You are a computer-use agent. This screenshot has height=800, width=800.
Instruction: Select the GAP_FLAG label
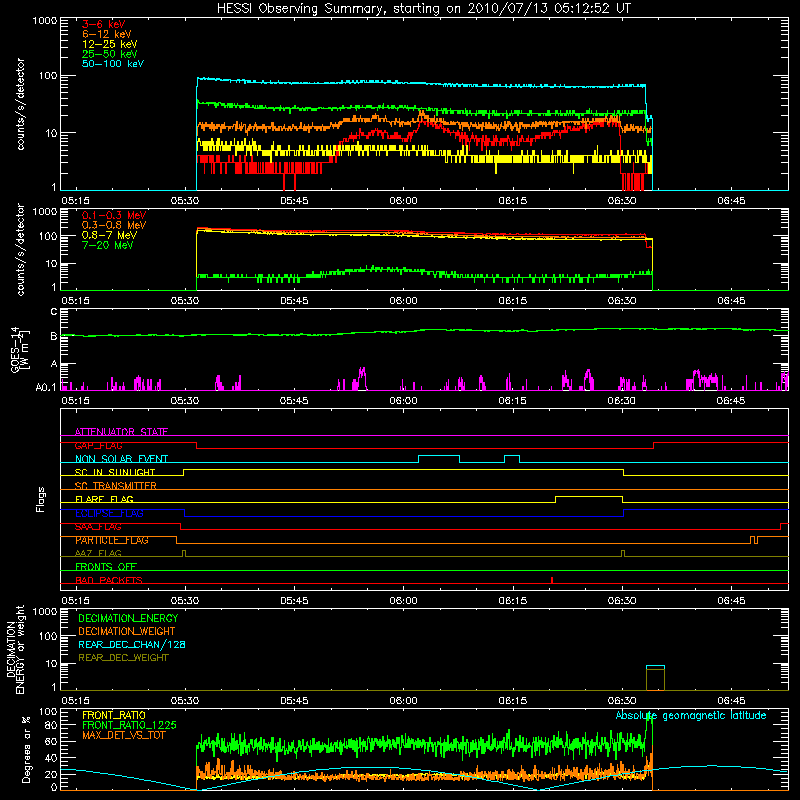[98, 445]
